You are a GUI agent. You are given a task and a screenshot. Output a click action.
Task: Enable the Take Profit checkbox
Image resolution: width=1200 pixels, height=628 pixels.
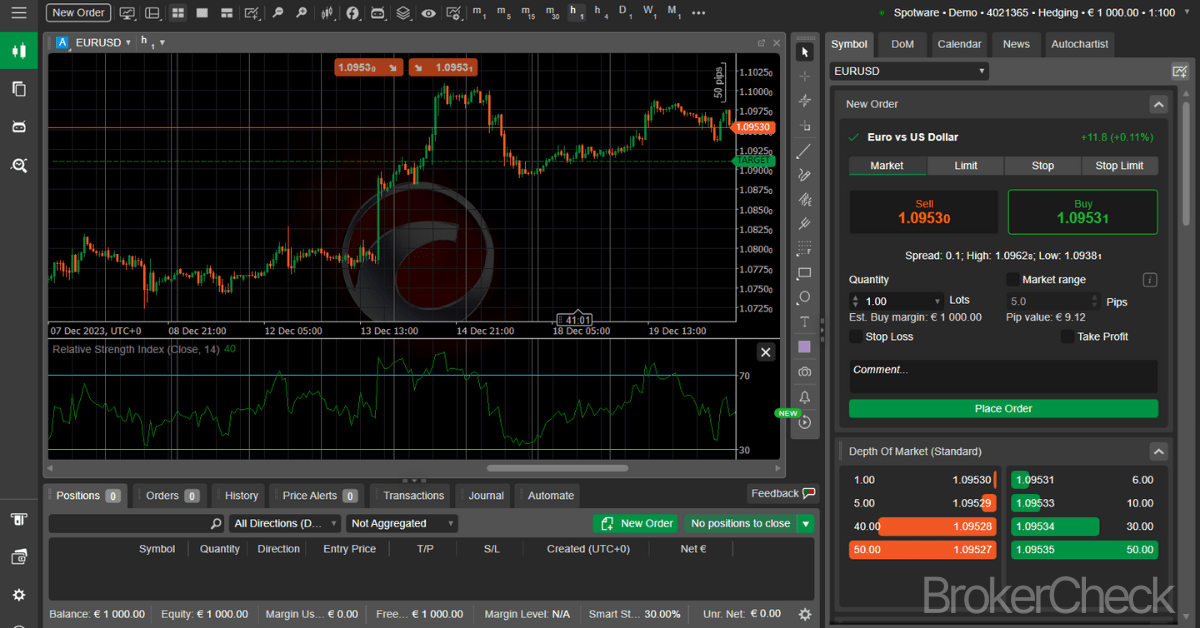(x=1068, y=337)
